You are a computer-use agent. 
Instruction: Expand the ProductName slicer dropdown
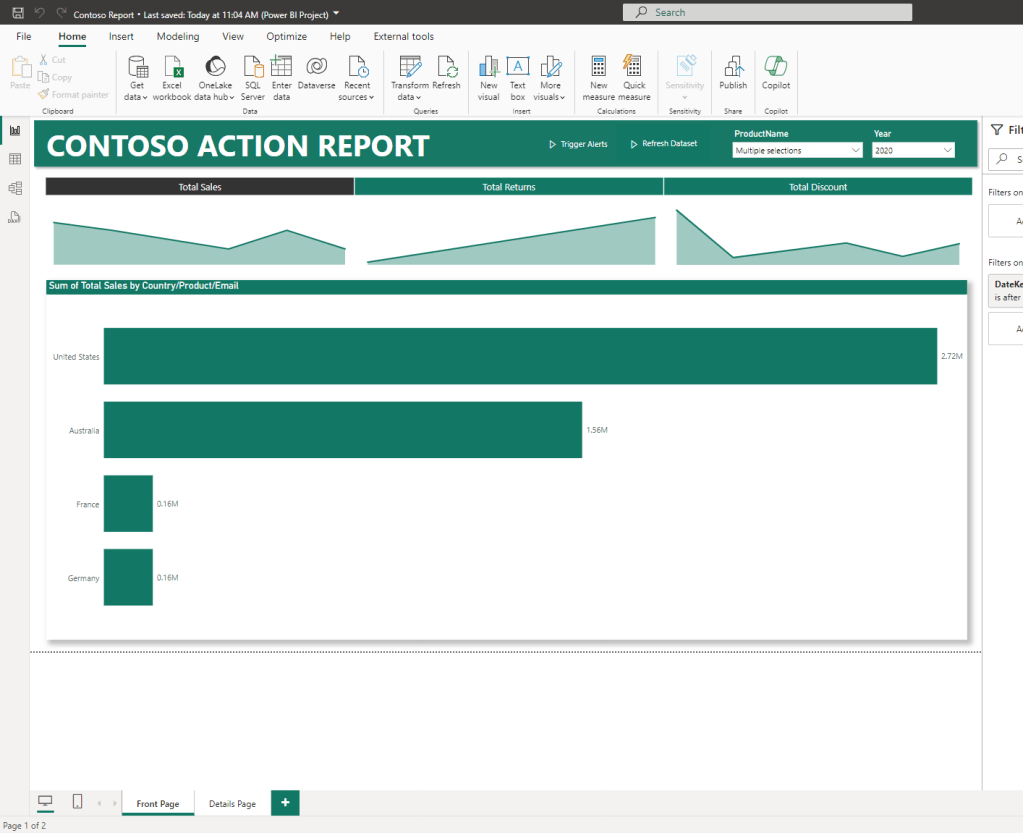pos(797,150)
